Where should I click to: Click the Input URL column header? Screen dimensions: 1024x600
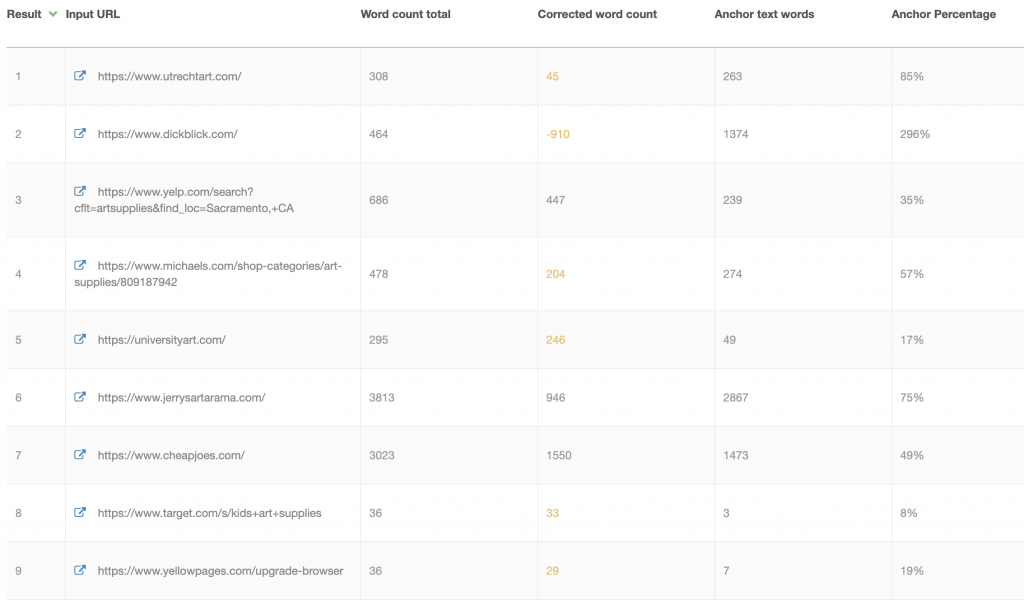pyautogui.click(x=93, y=14)
